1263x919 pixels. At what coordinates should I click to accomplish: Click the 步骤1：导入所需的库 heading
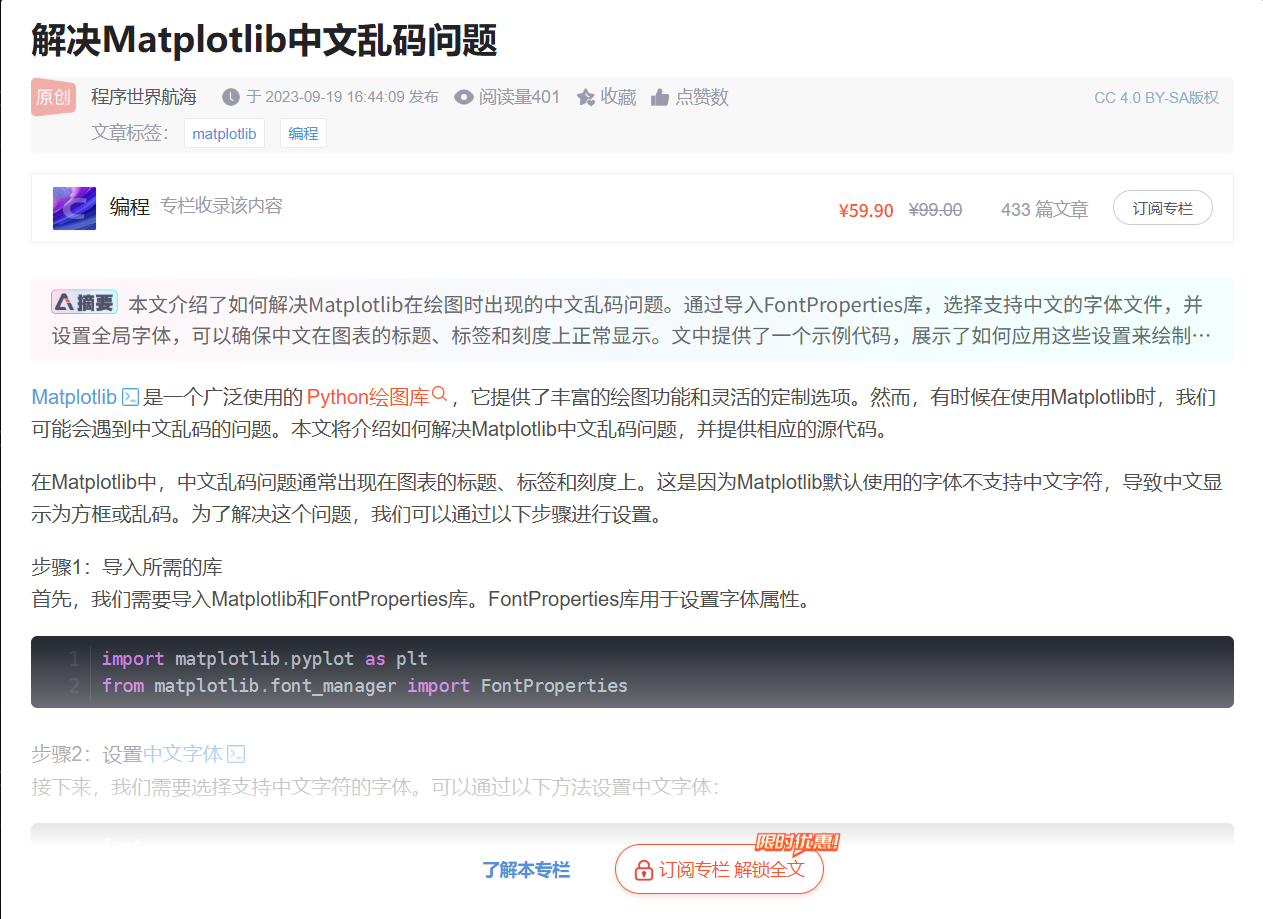127,568
